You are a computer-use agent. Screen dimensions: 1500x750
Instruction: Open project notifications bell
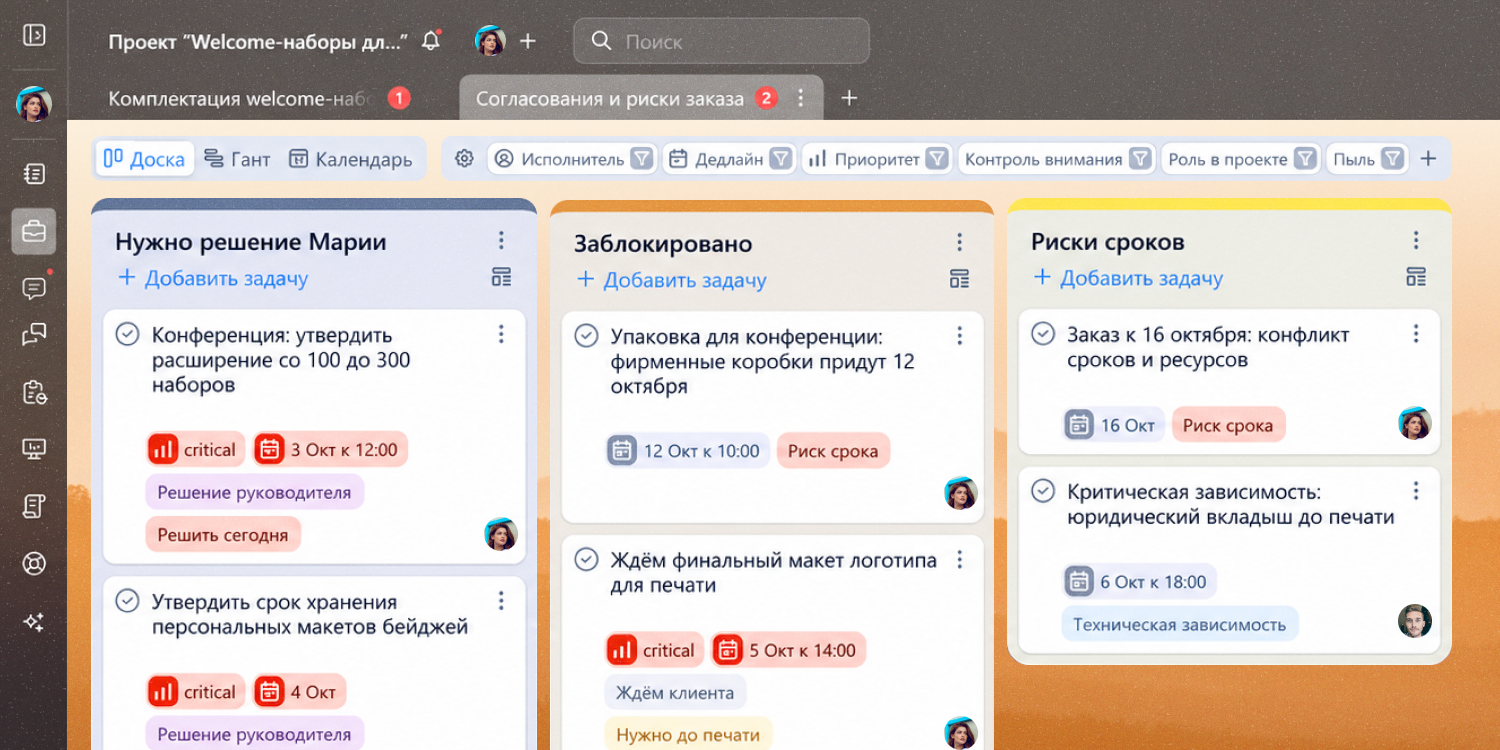point(431,41)
